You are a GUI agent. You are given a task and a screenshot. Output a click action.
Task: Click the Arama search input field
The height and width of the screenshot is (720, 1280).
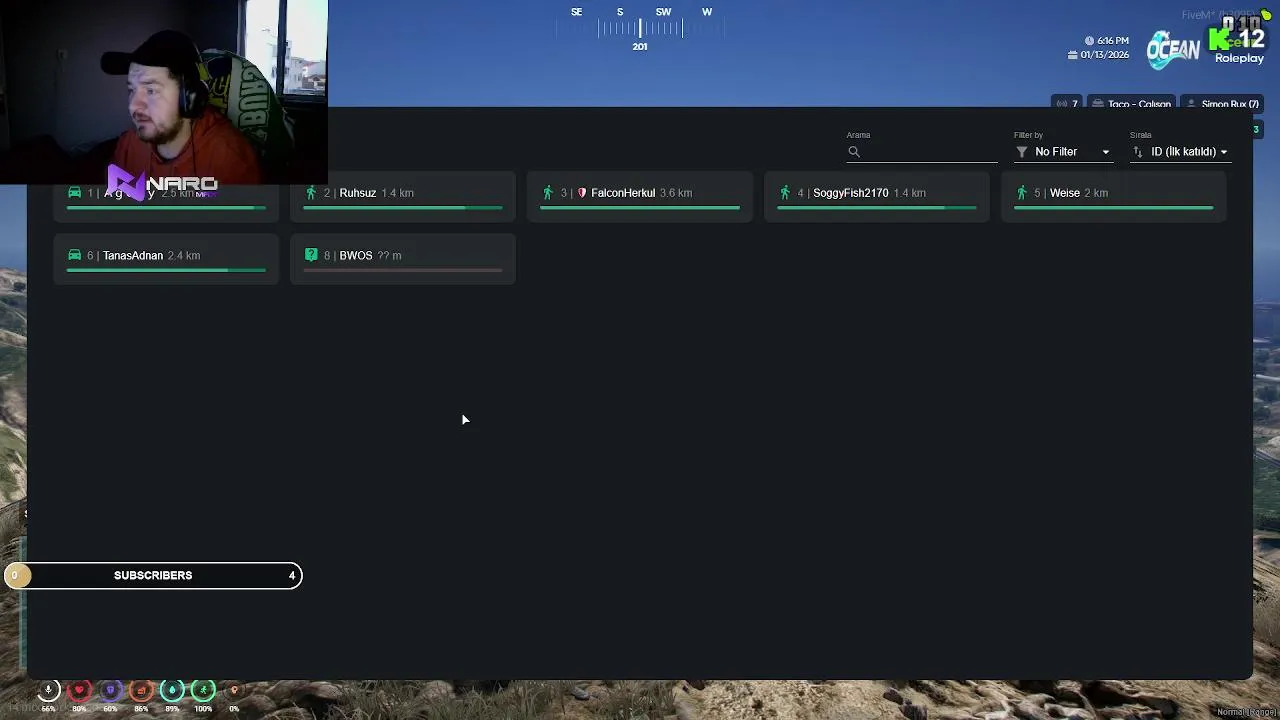922,152
